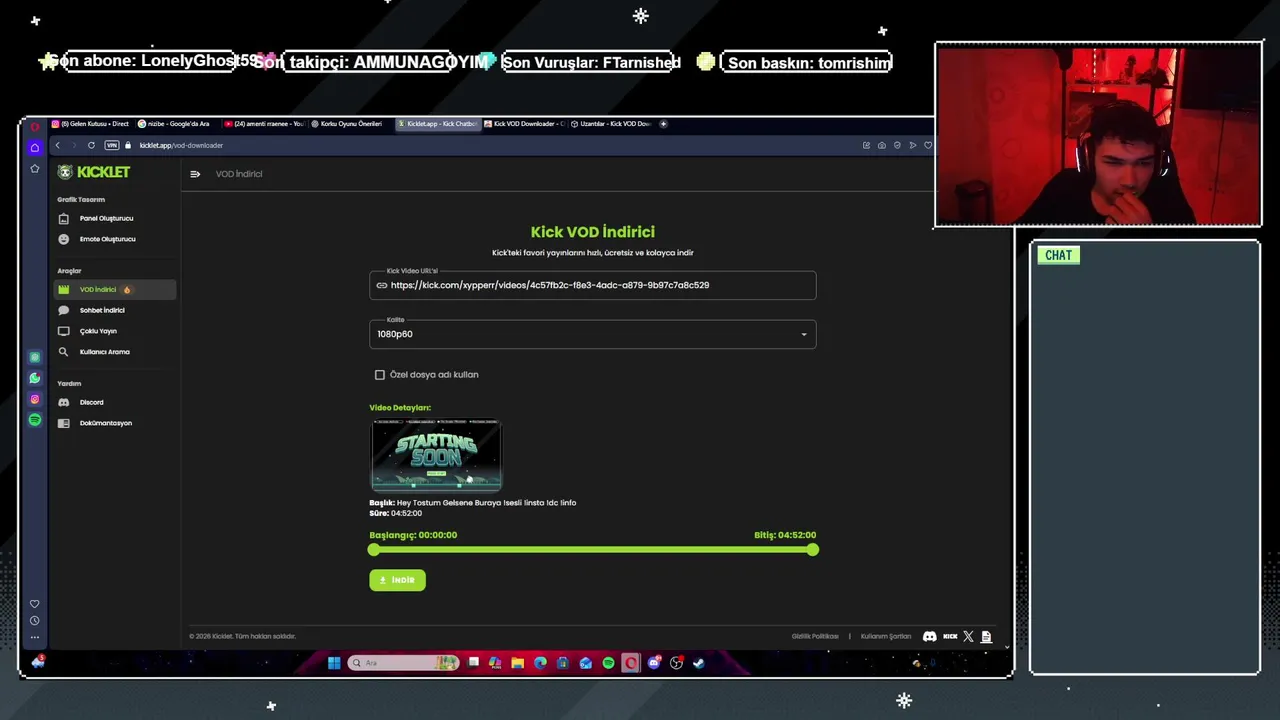Click the browser back arrow

pos(57,145)
